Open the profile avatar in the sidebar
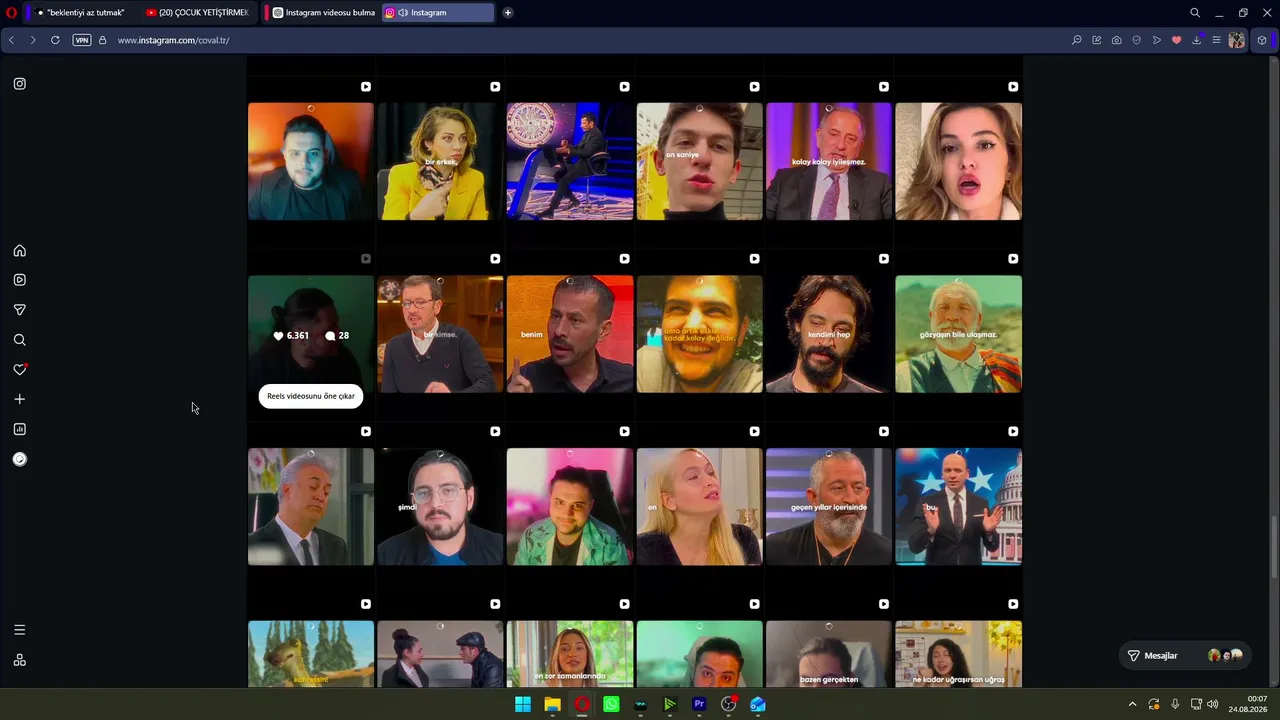1280x720 pixels. [19, 459]
